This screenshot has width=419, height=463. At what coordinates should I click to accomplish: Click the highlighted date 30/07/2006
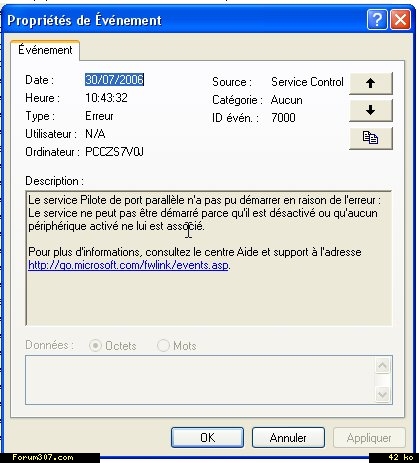pyautogui.click(x=114, y=80)
